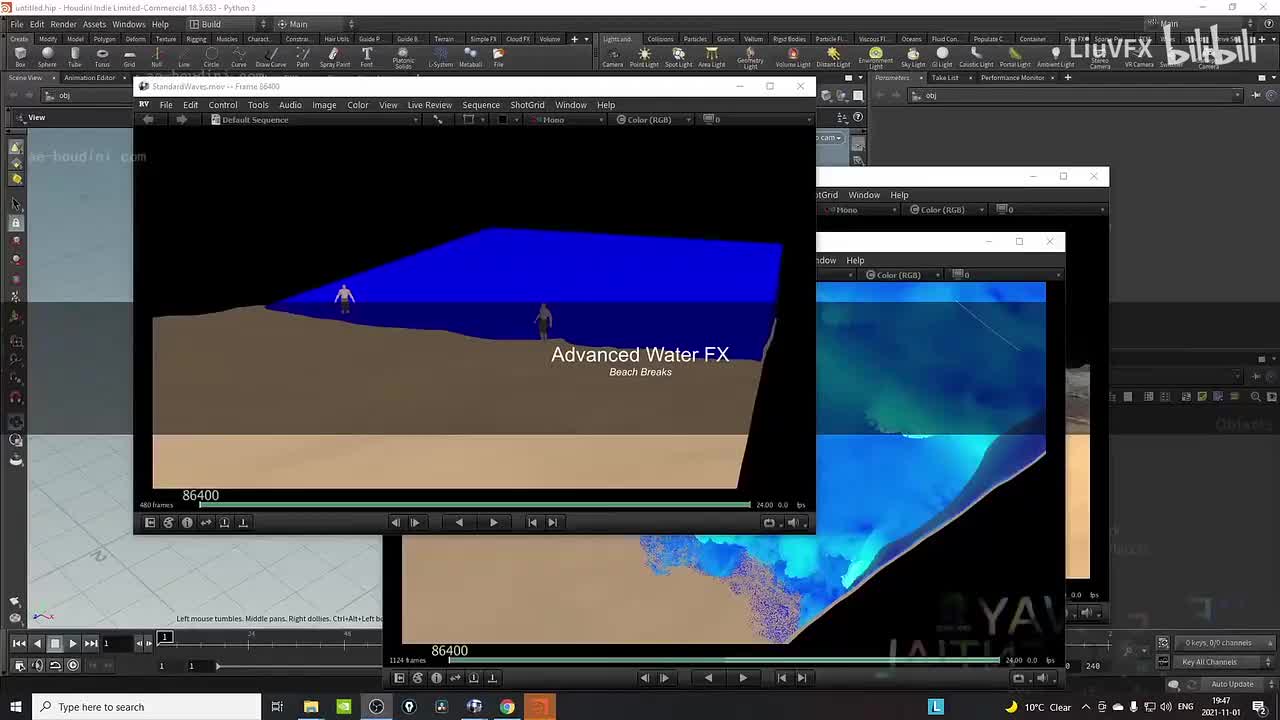This screenshot has height=720, width=1280.
Task: Open Color (RGB) dropdown in the third RV window
Action: click(904, 275)
